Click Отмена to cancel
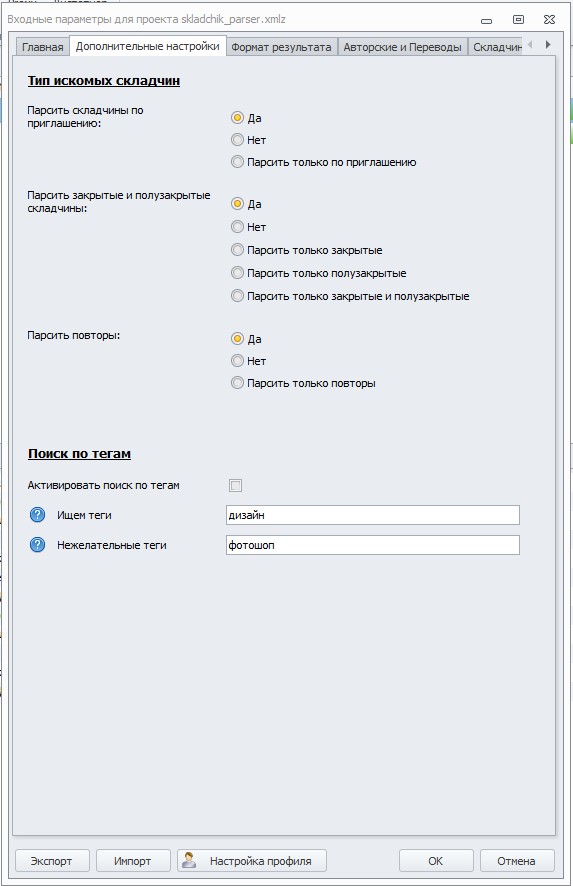 (516, 861)
